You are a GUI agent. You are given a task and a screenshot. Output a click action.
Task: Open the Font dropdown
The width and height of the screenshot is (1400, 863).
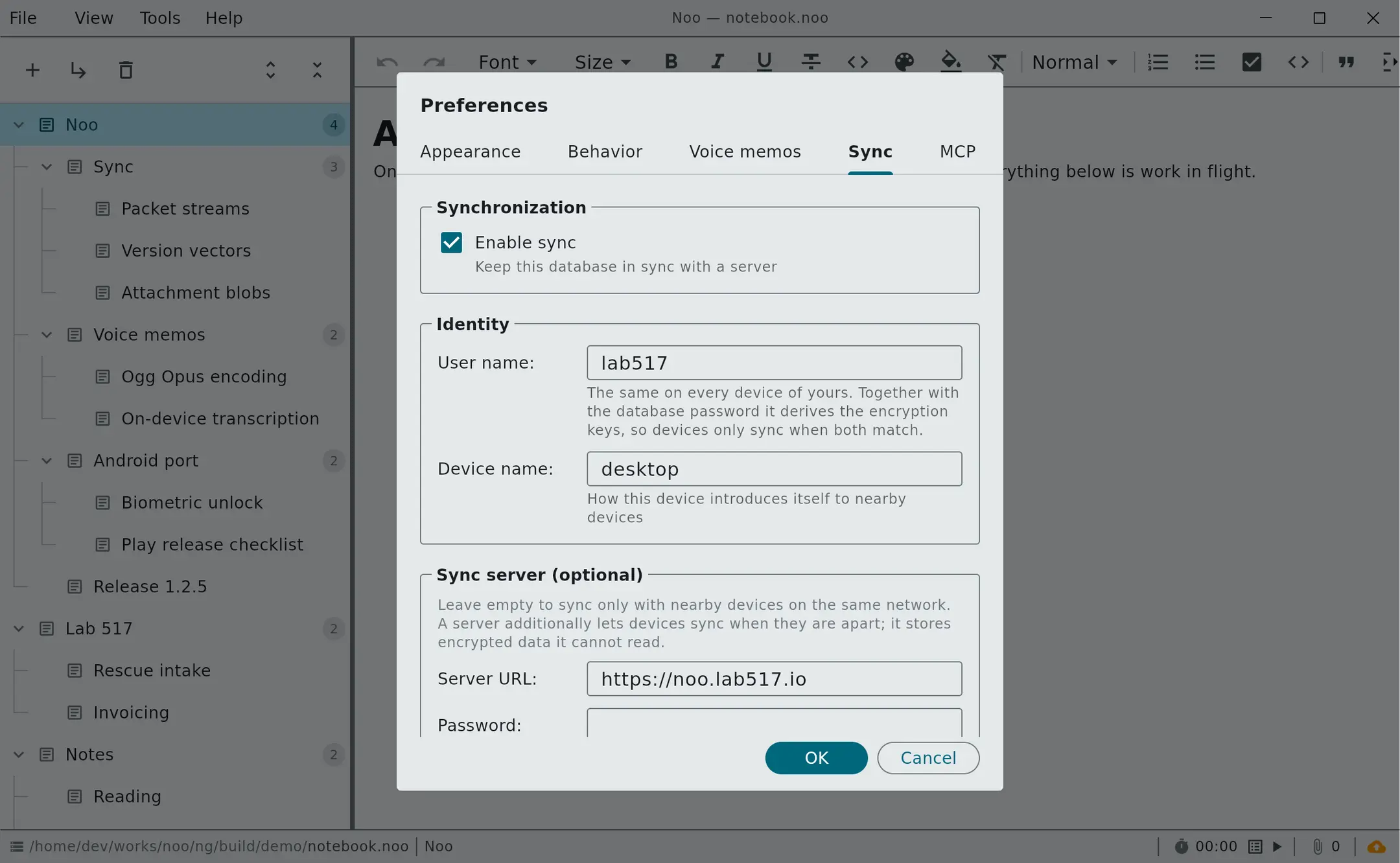tap(507, 62)
